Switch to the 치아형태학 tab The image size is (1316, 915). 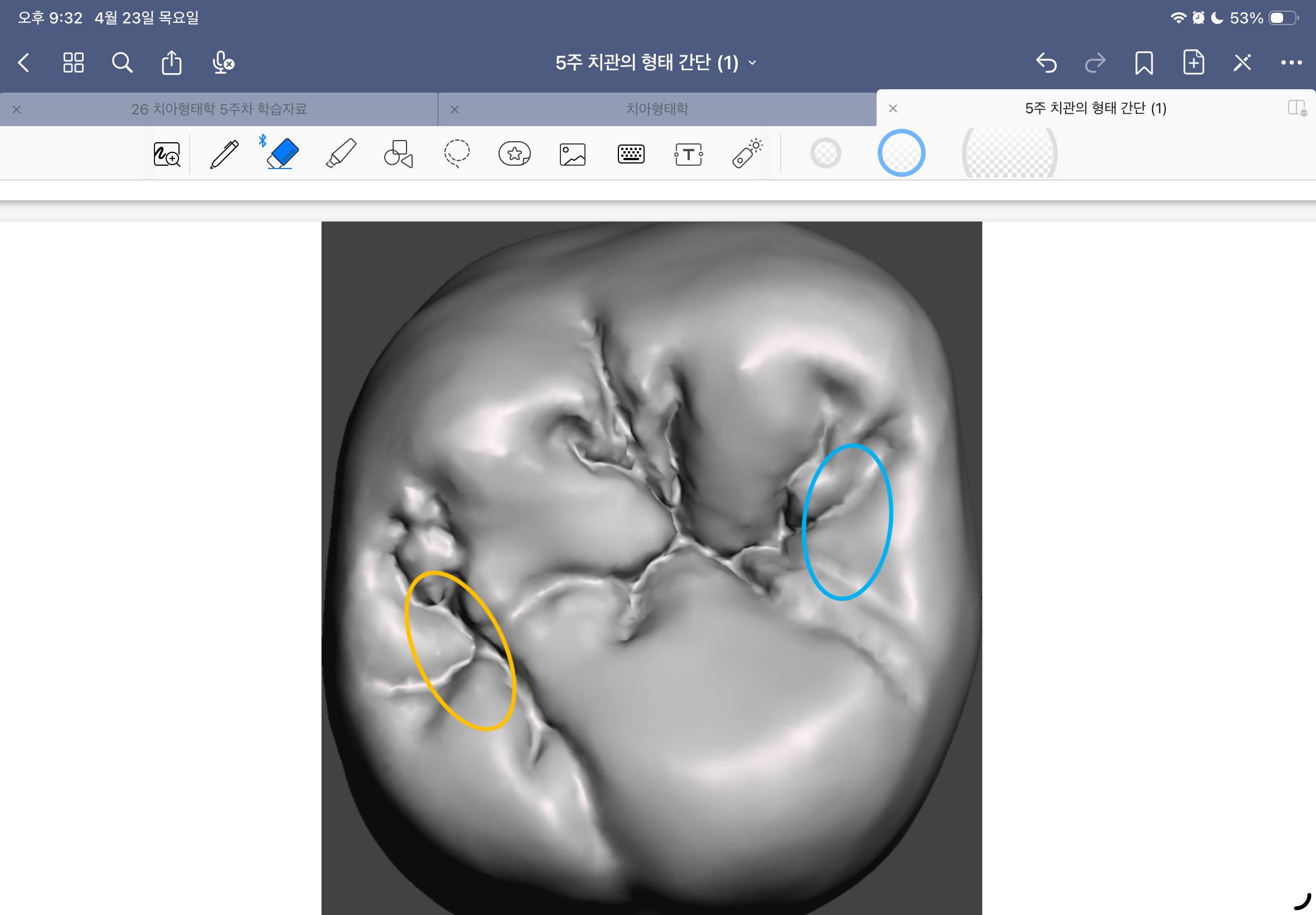point(656,109)
